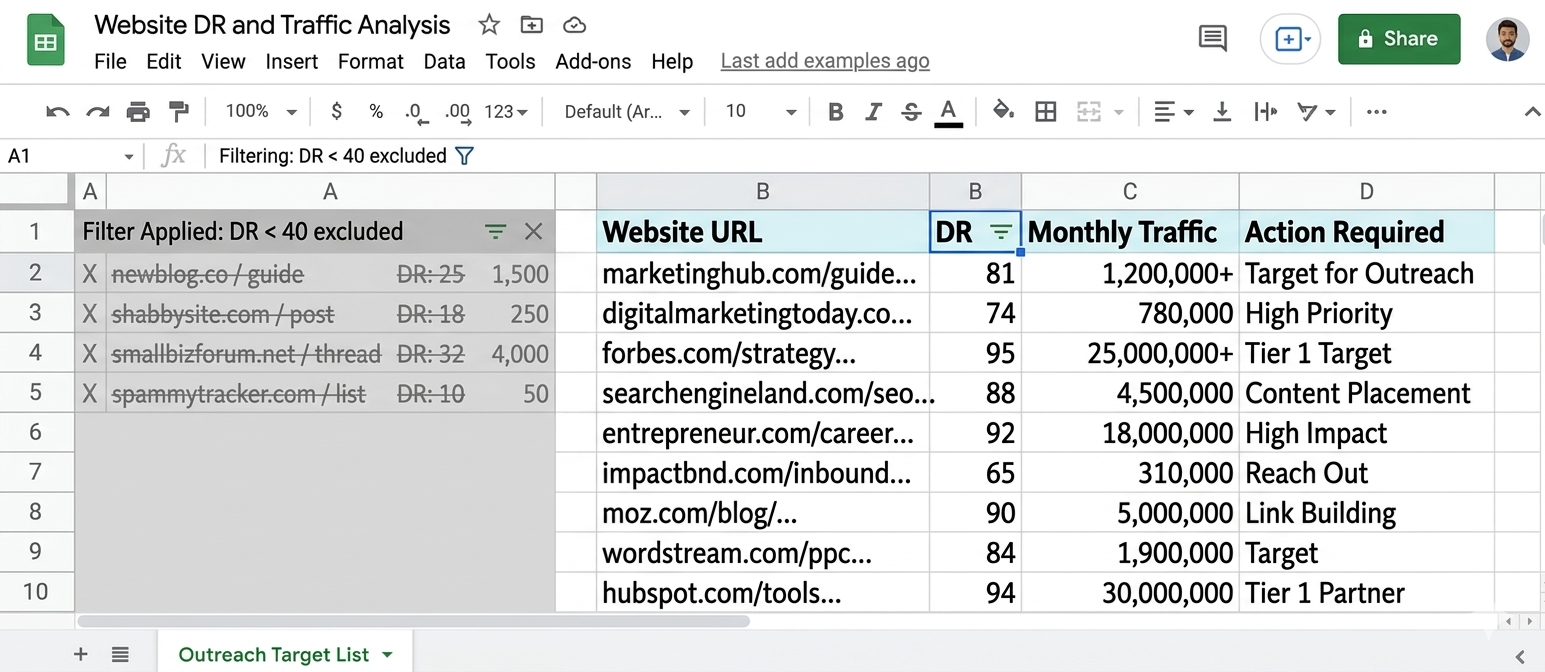Toggle bold formatting
This screenshot has height=672, width=1545.
835,111
